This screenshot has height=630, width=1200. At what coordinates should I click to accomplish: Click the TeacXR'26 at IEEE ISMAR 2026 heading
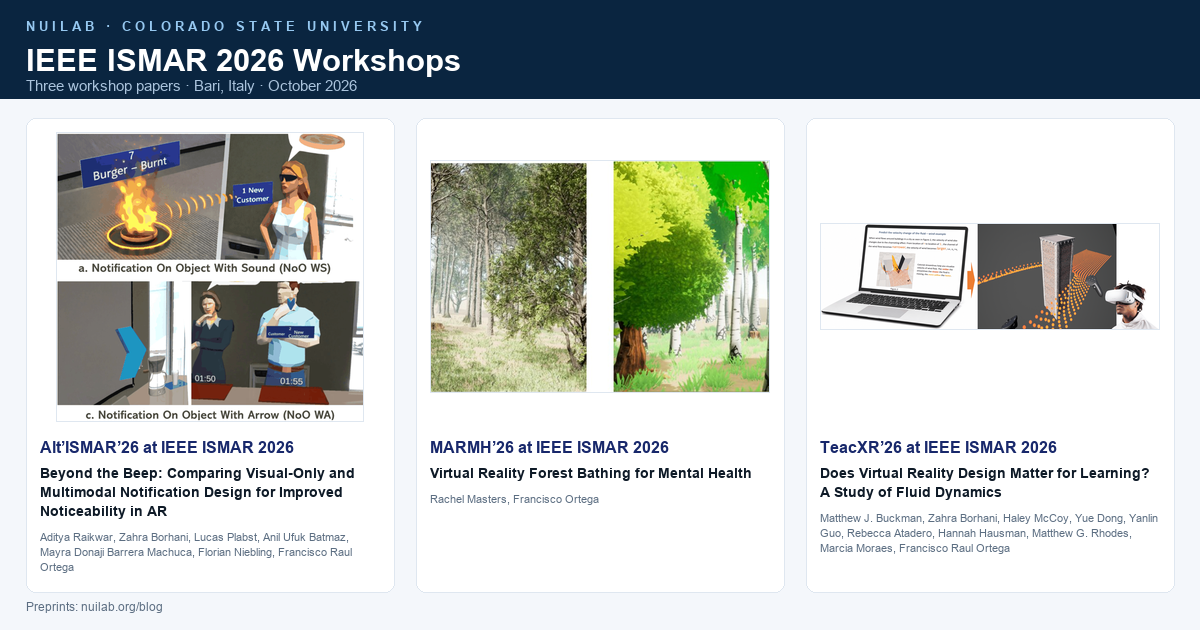[x=938, y=447]
